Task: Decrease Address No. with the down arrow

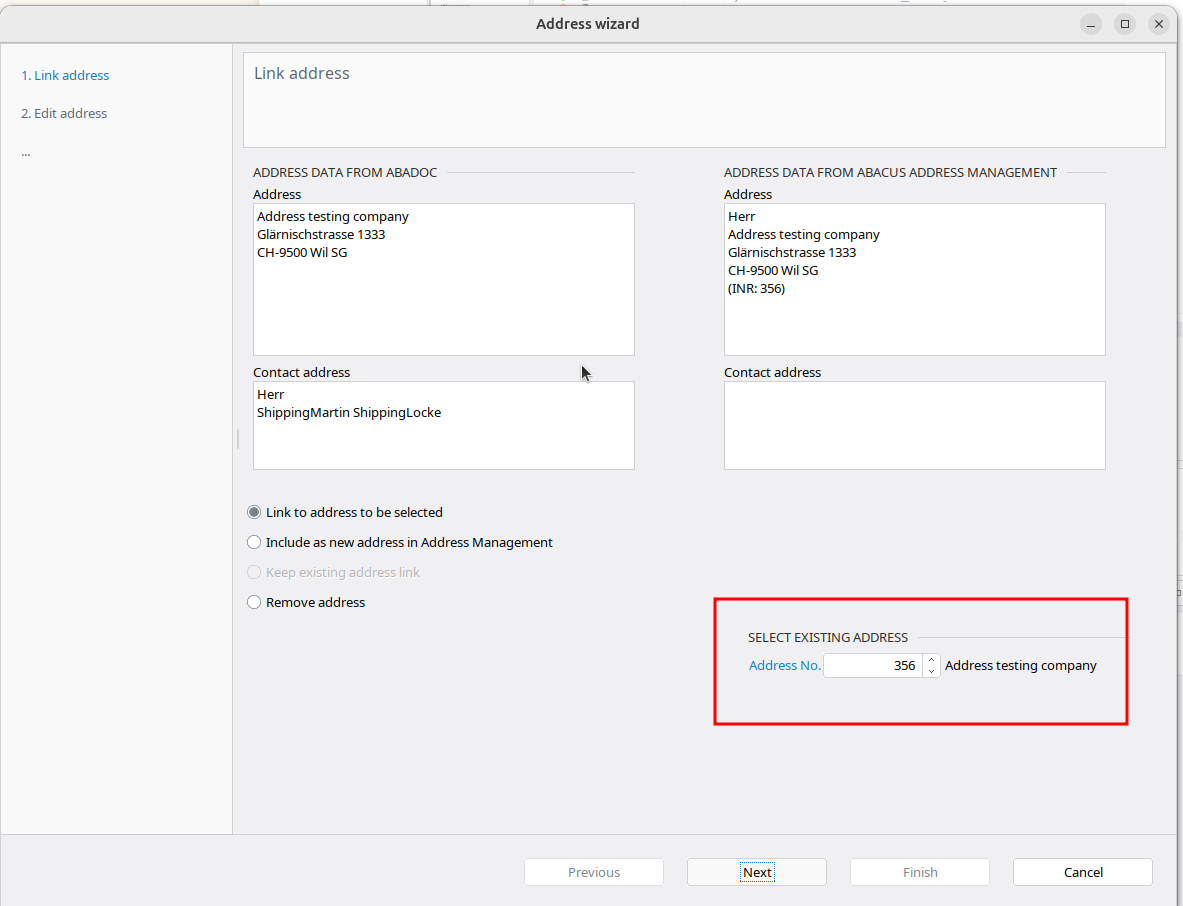Action: pyautogui.click(x=932, y=671)
